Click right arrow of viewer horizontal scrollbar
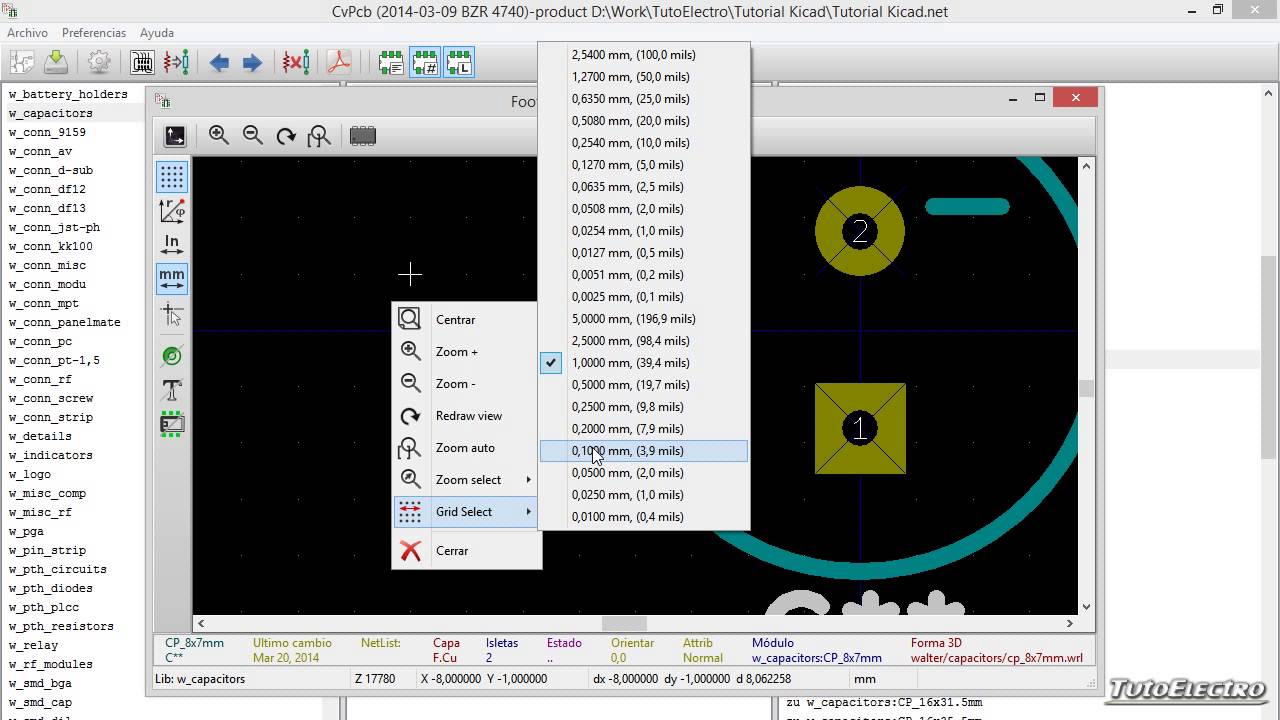The width and height of the screenshot is (1280, 720). pos(1069,623)
